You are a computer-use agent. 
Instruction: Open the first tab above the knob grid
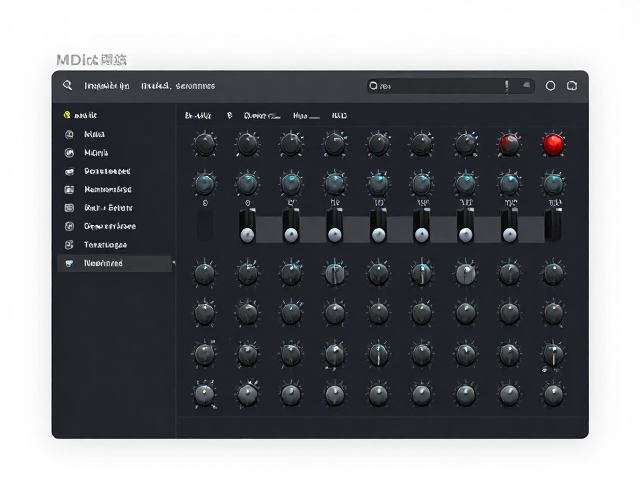click(x=198, y=116)
